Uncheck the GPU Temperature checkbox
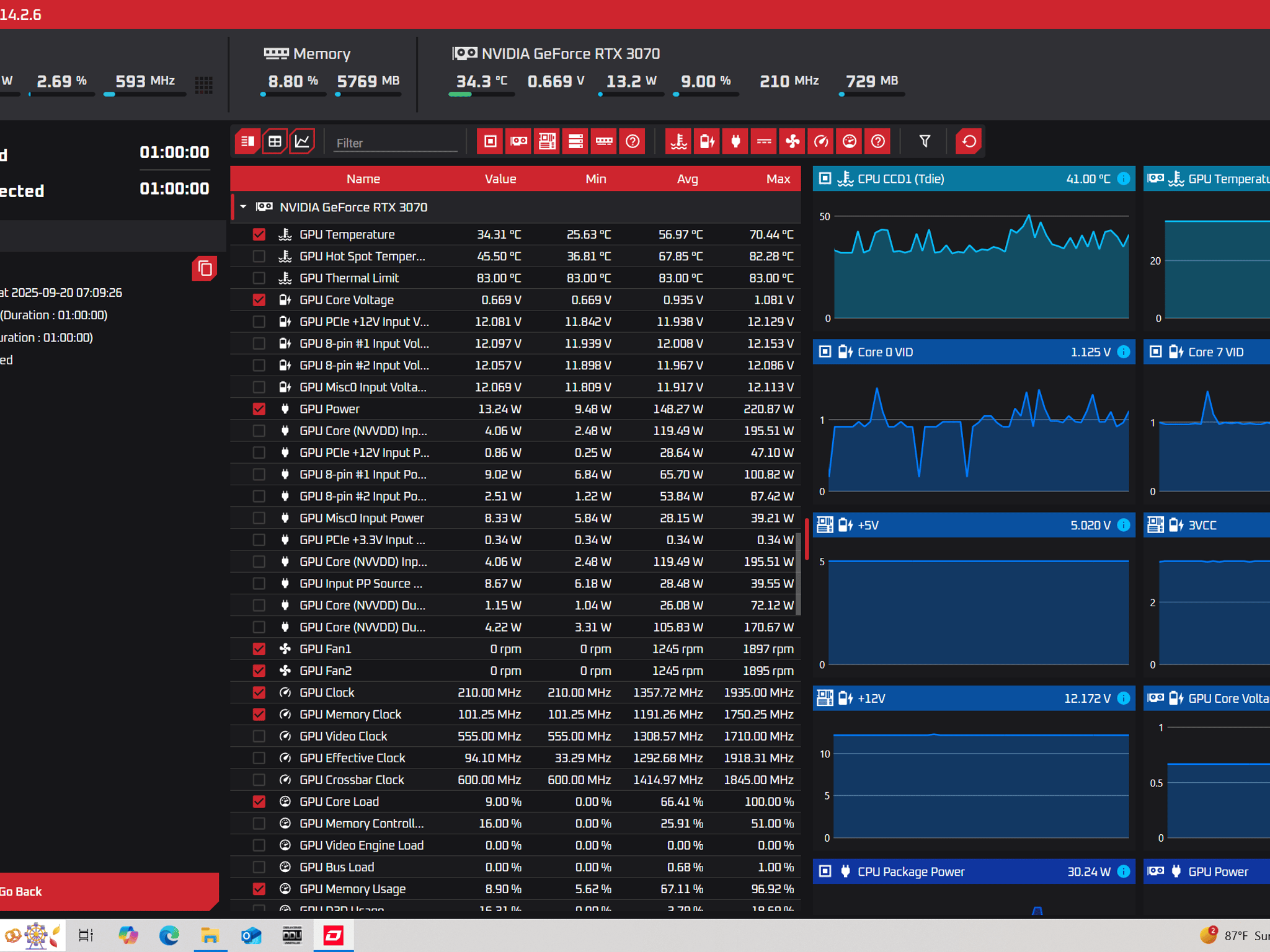This screenshot has height=952, width=1270. 259,234
